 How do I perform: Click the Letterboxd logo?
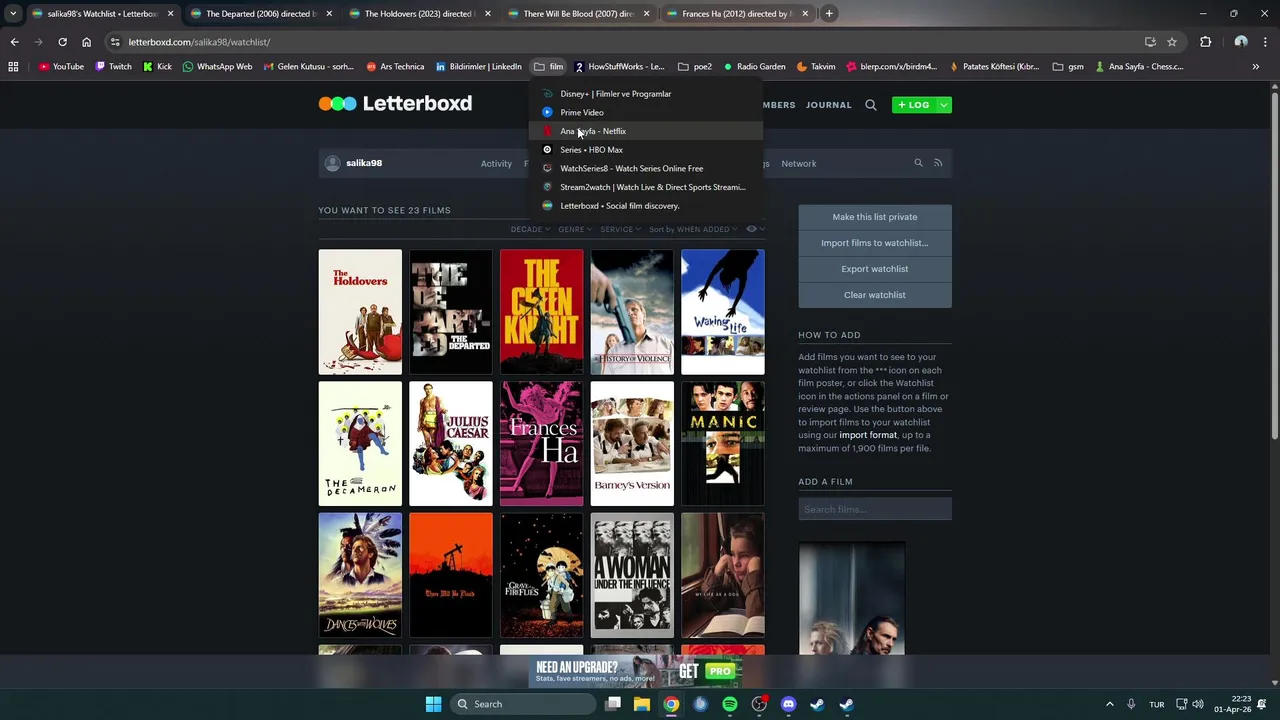[x=395, y=103]
